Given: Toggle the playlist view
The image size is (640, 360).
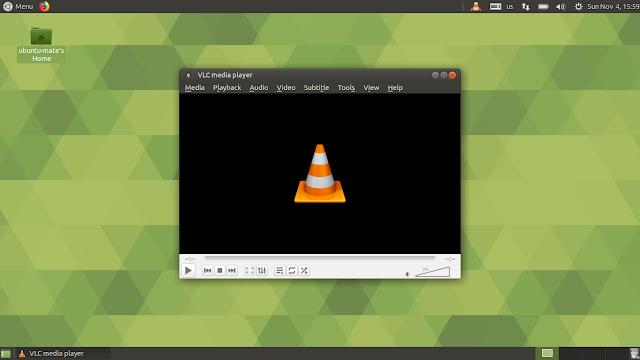Looking at the screenshot, I should pos(280,271).
